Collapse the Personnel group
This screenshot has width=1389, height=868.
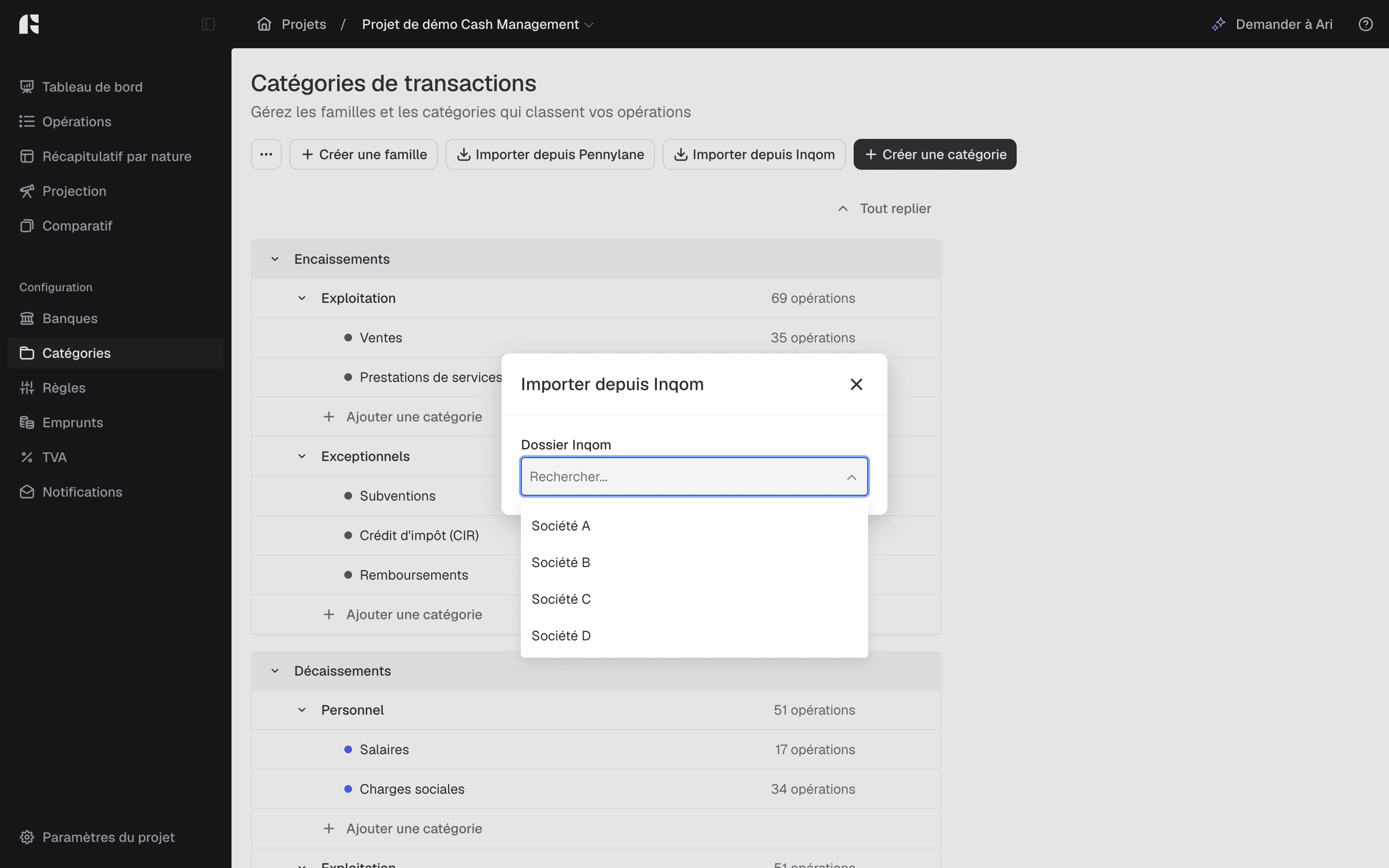click(x=302, y=710)
